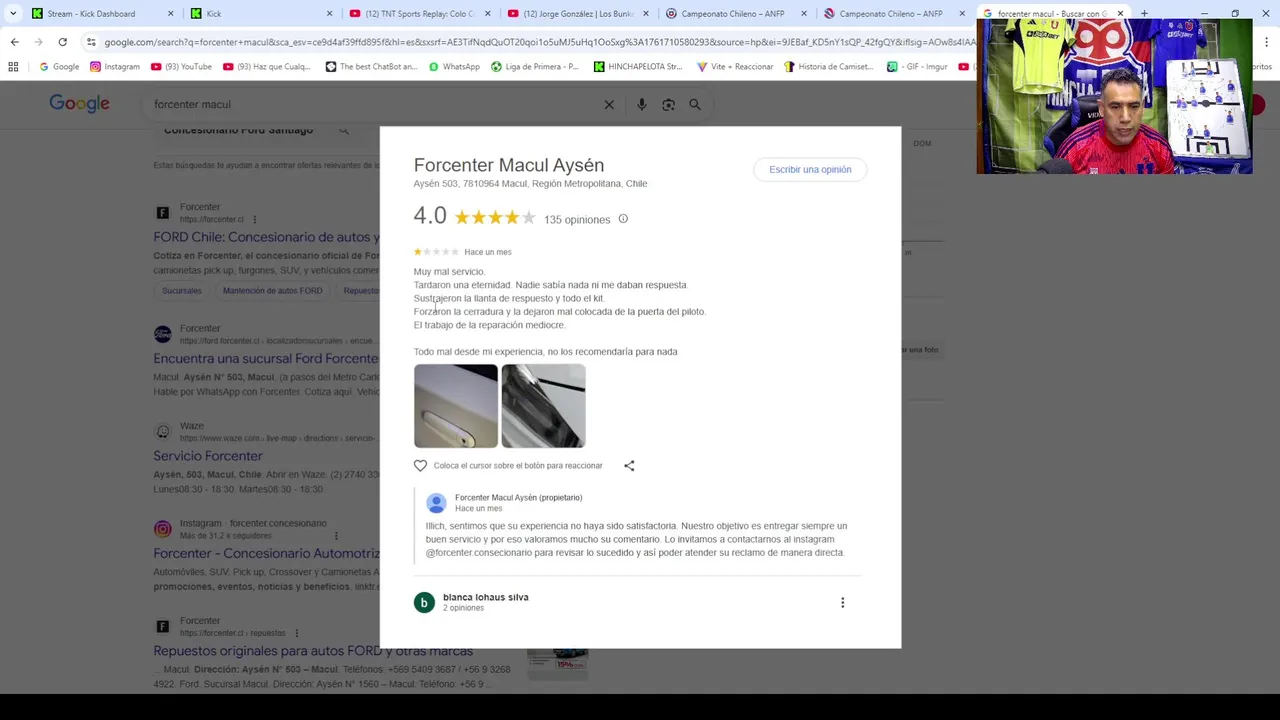Click the Forcenter Macul Aysén heading
Image resolution: width=1280 pixels, height=720 pixels.
pos(508,165)
